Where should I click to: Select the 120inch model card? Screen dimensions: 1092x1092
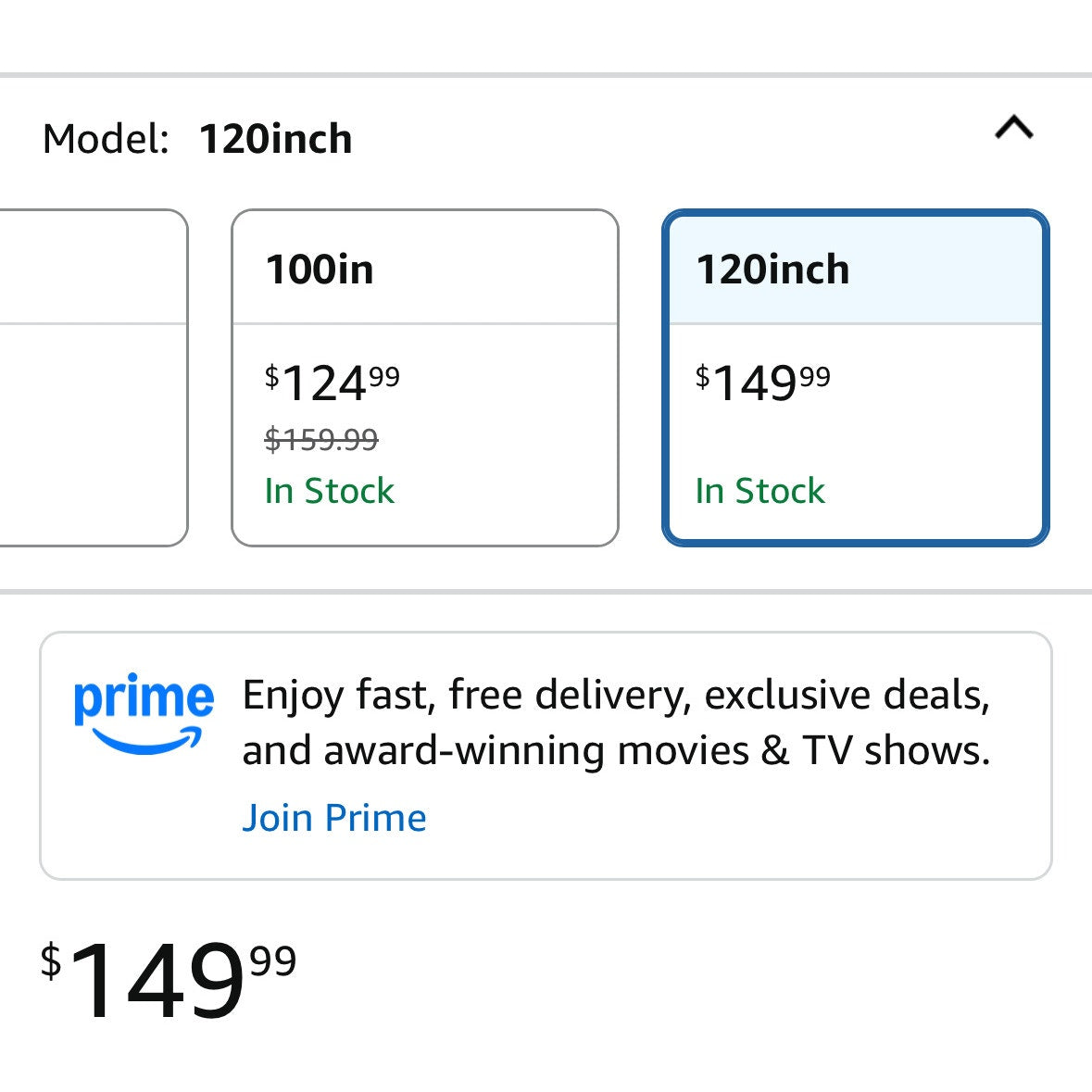(855, 378)
